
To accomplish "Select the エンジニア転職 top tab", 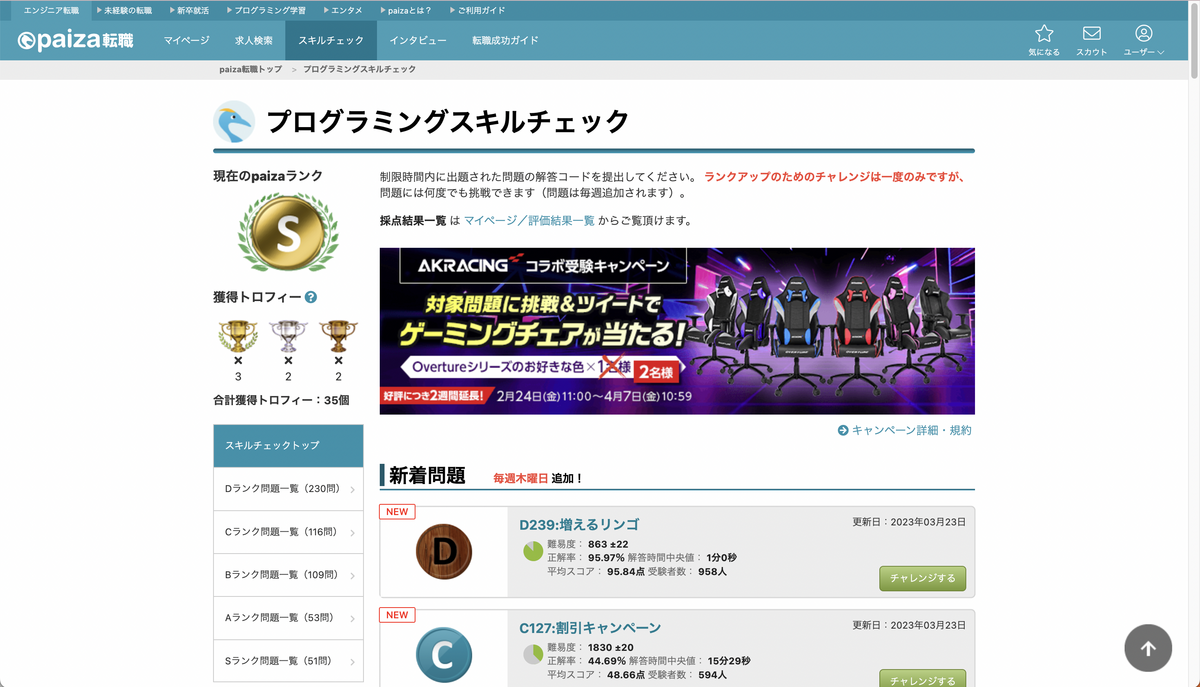I will [x=51, y=9].
